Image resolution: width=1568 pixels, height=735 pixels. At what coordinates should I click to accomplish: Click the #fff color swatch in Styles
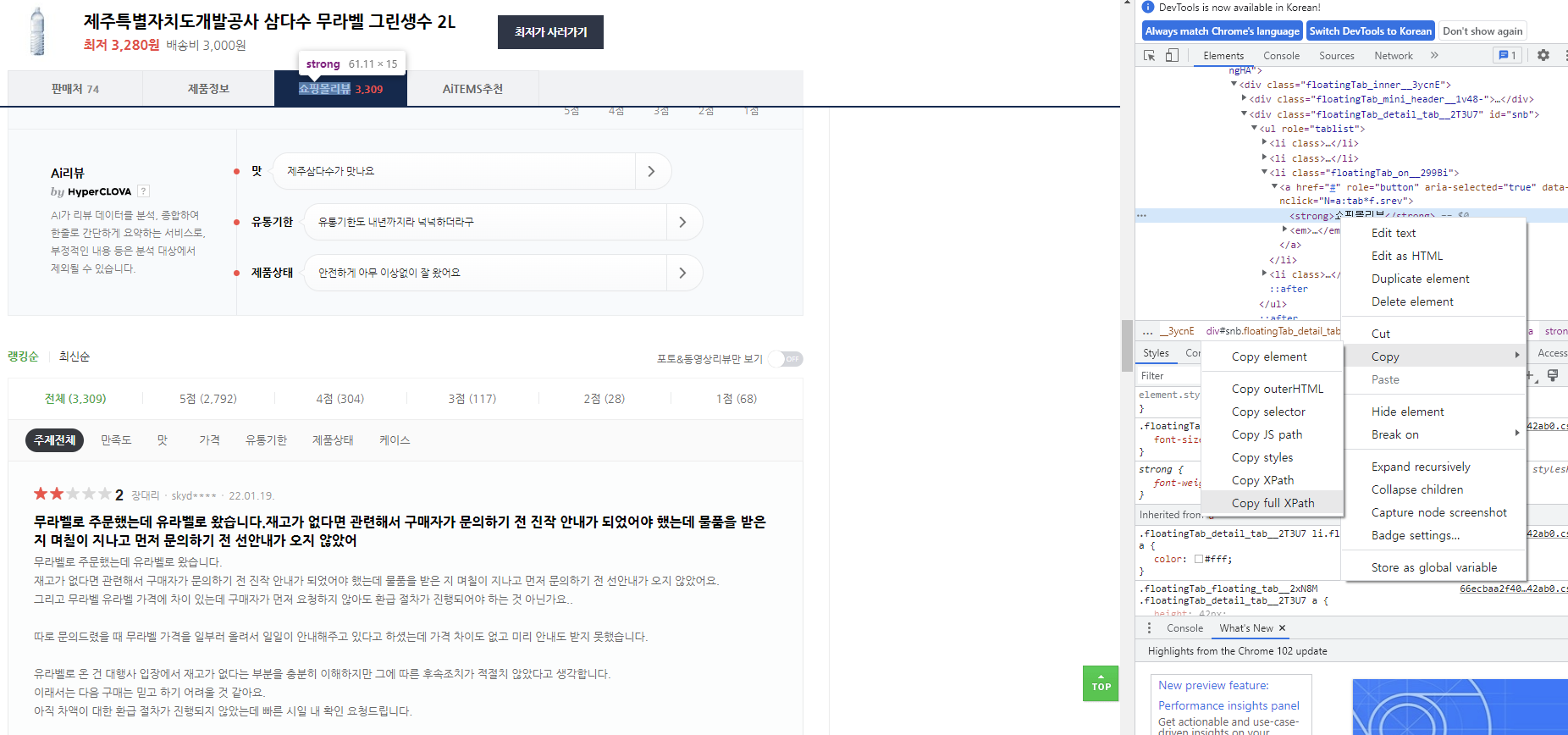pos(1199,559)
